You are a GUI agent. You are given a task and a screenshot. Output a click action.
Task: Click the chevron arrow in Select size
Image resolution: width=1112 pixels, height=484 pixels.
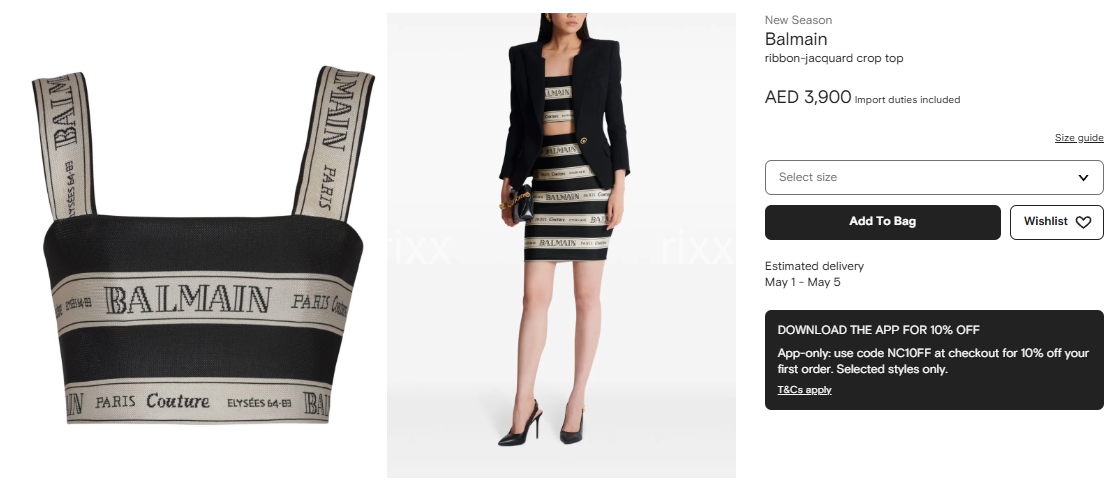pyautogui.click(x=1083, y=177)
